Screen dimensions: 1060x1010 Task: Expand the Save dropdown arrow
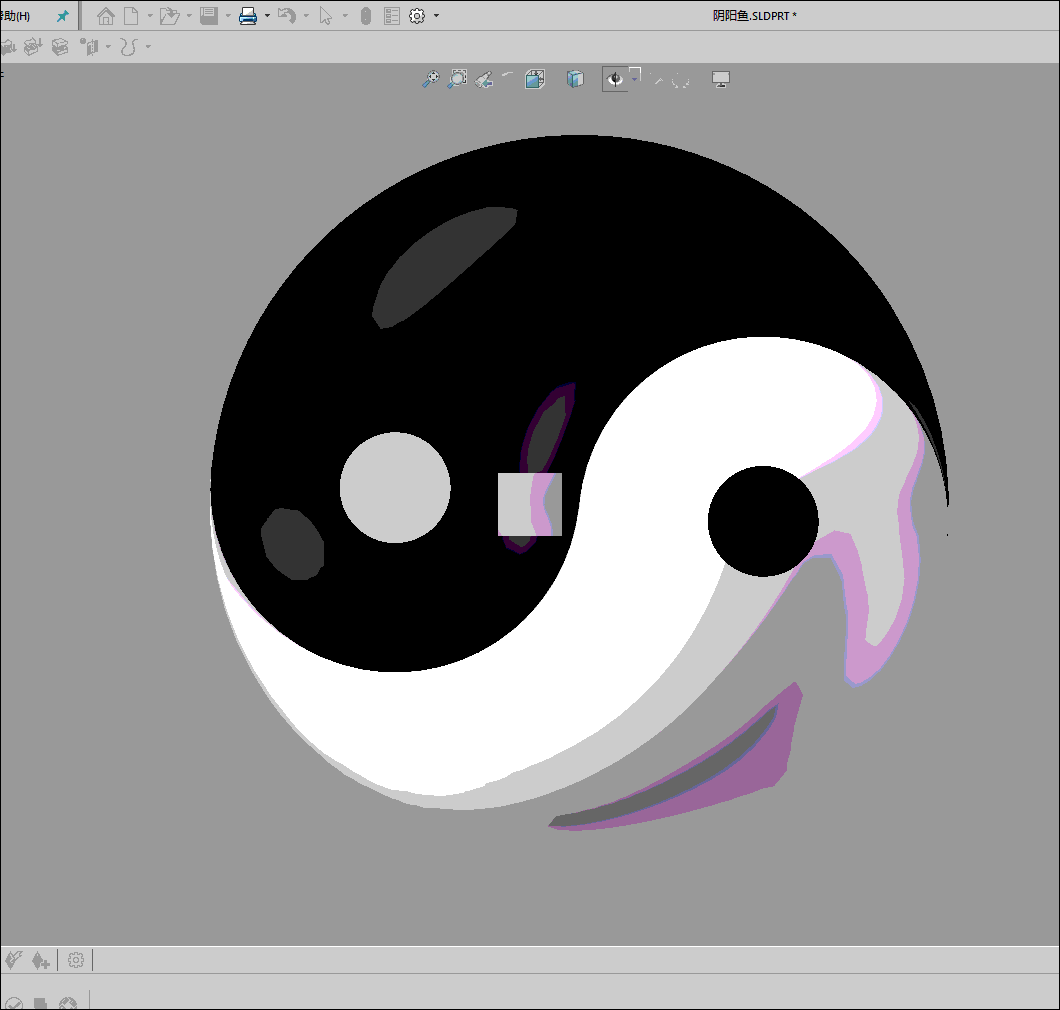[227, 16]
